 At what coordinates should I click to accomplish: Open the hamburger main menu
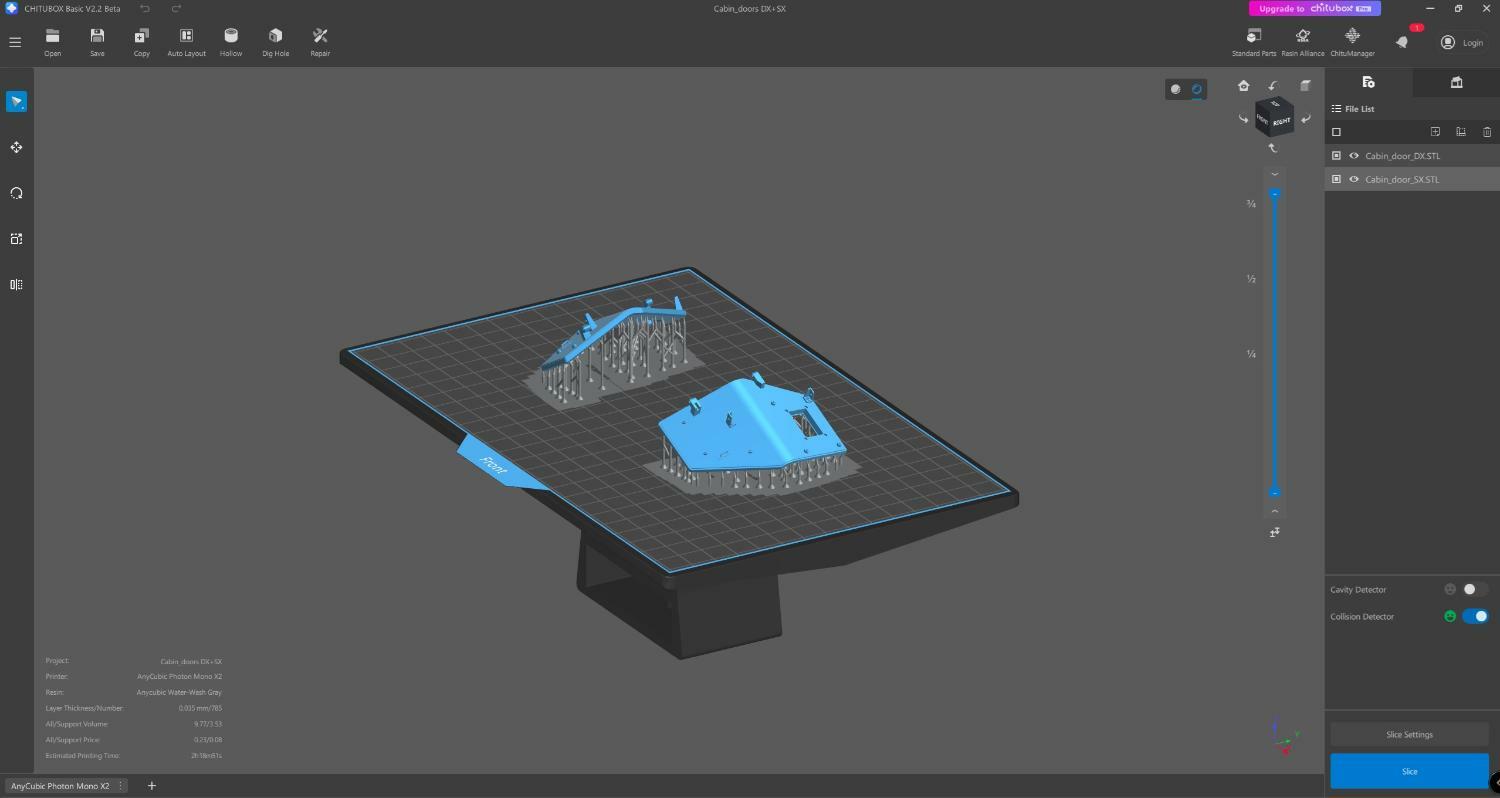coord(15,42)
